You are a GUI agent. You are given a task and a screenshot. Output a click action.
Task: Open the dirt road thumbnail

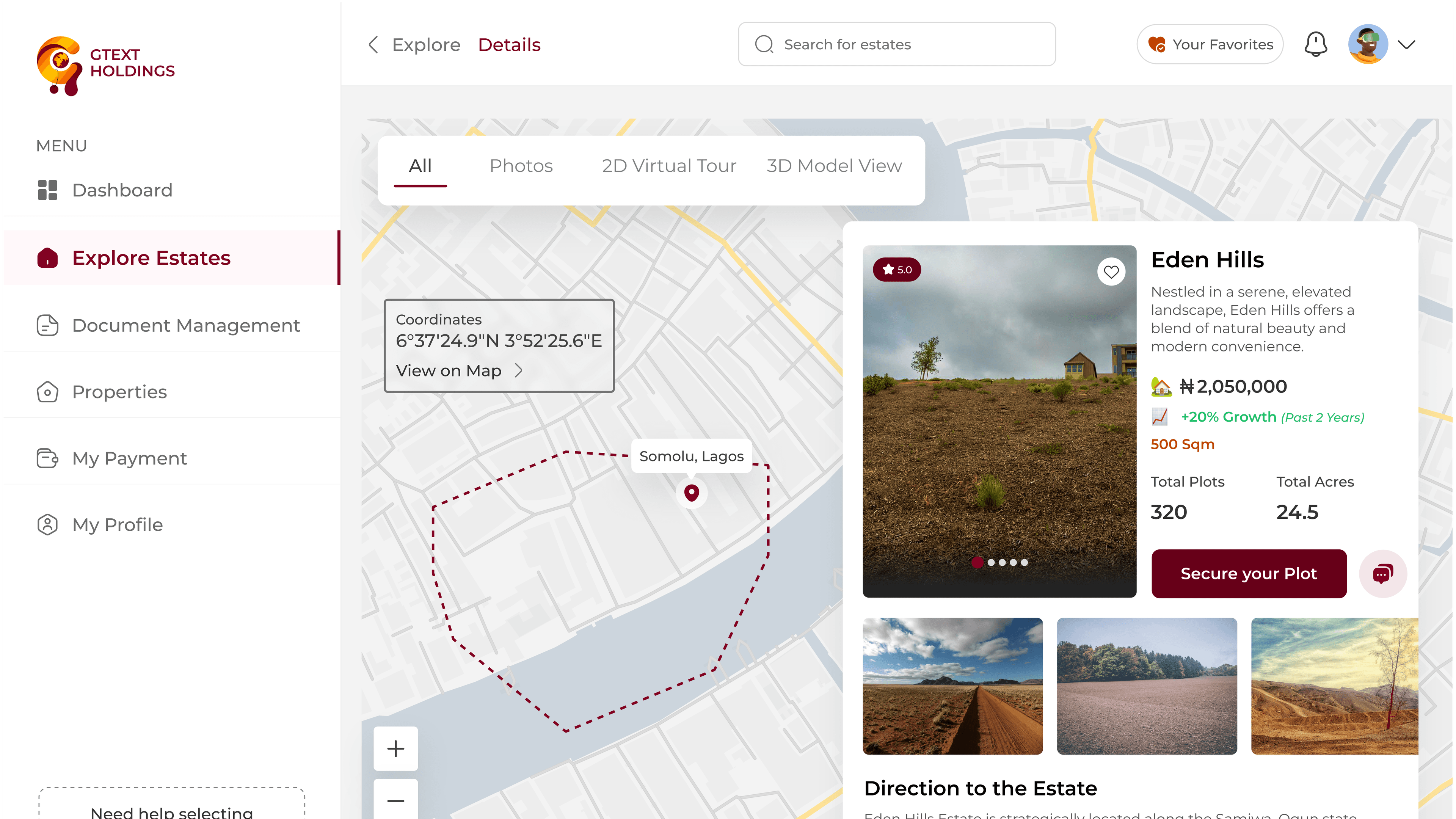[x=952, y=686]
